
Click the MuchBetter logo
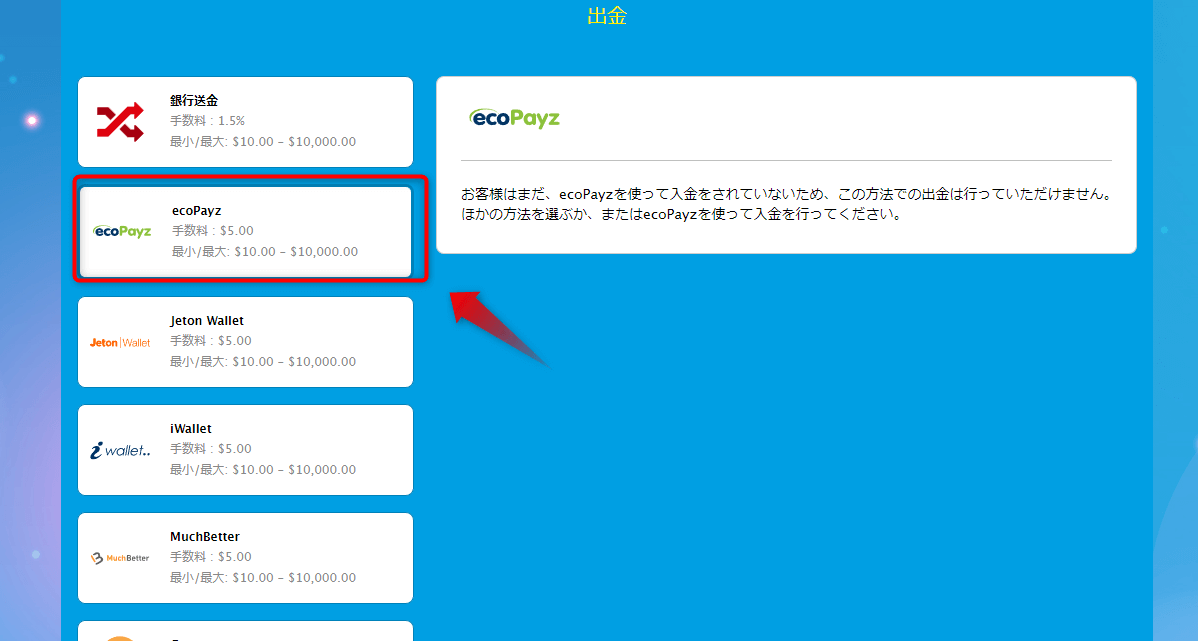(x=120, y=558)
